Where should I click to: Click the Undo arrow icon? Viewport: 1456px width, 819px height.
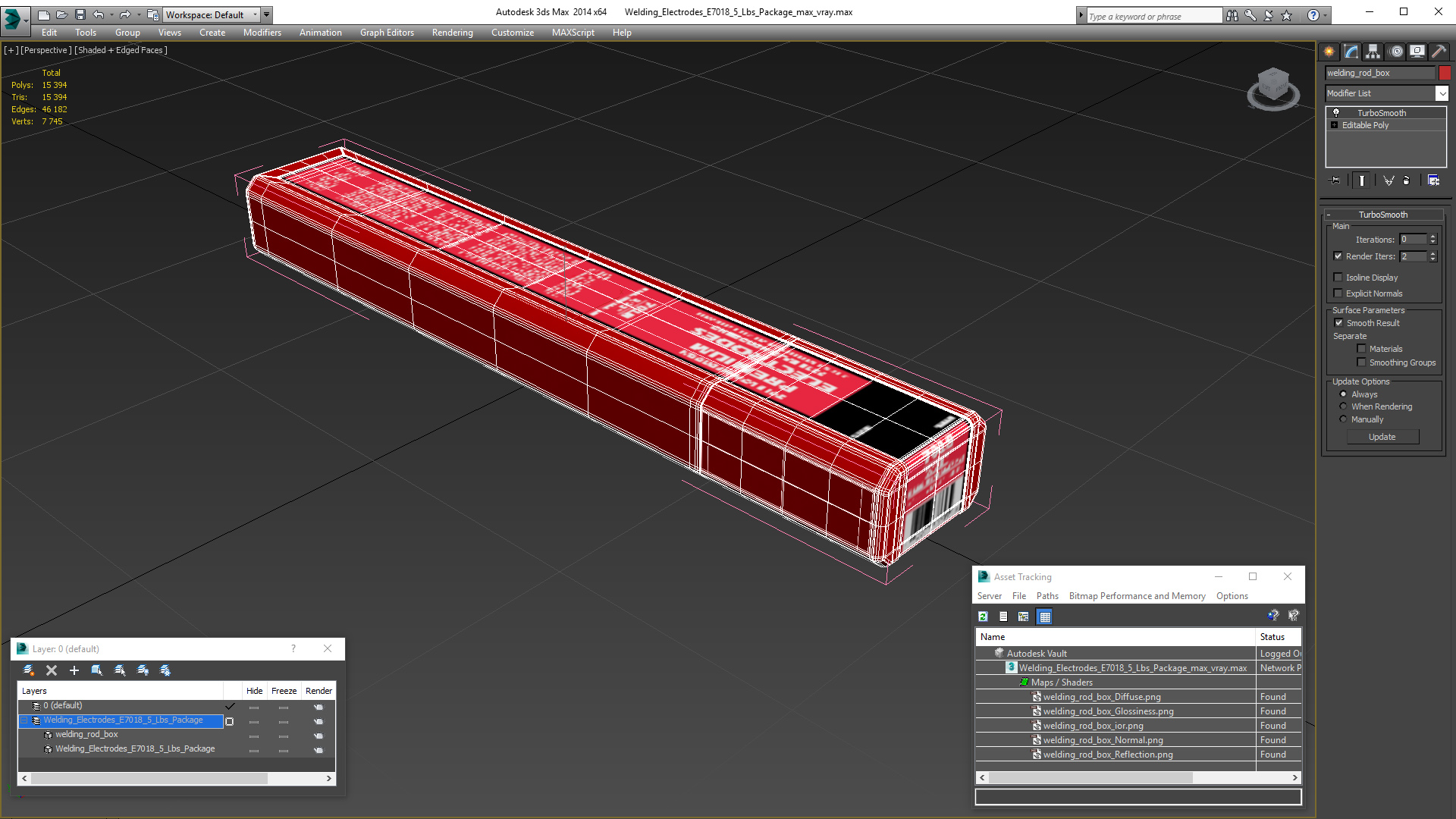tap(99, 14)
